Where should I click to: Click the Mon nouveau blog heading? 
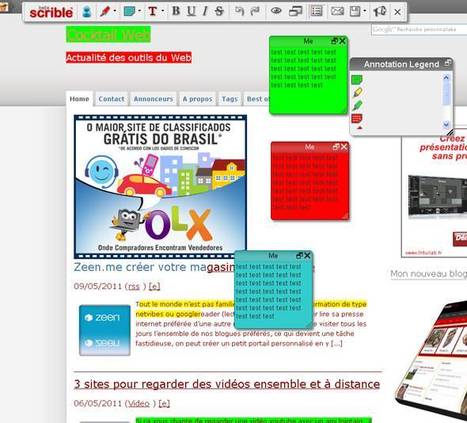[429, 274]
